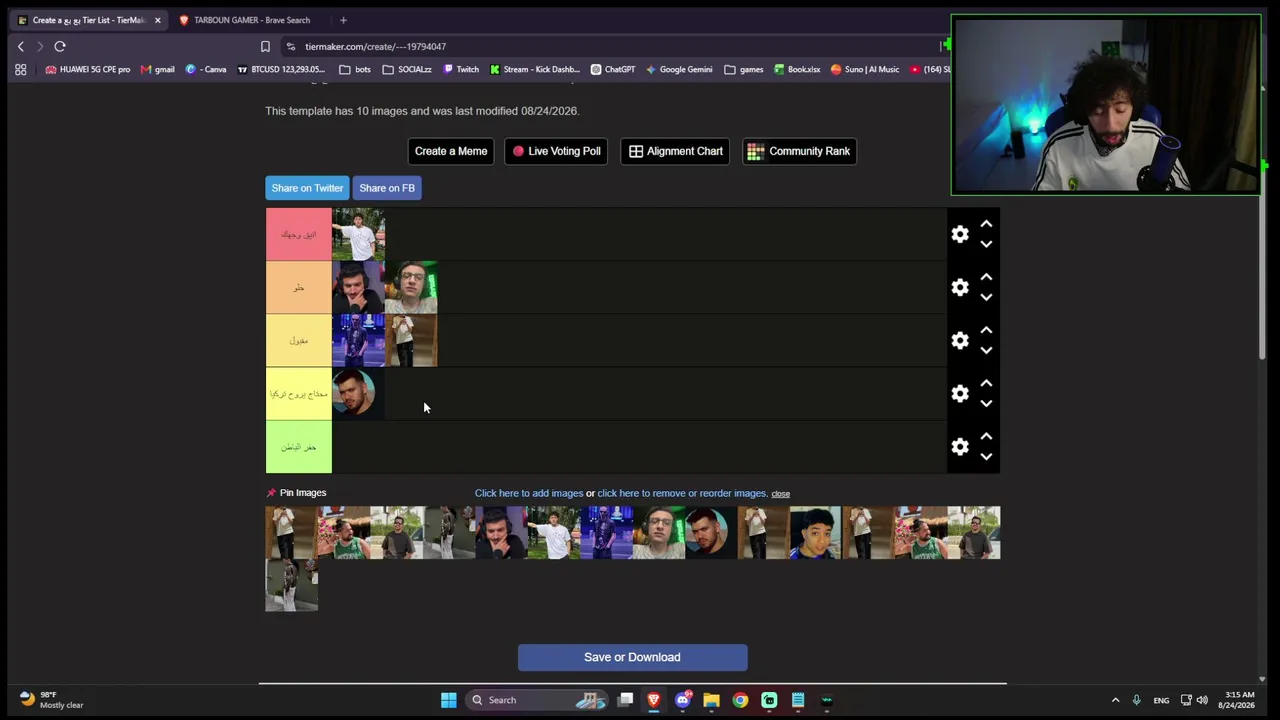Open the apps grid icon in bookmarks bar
This screenshot has width=1280, height=720.
pyautogui.click(x=20, y=69)
